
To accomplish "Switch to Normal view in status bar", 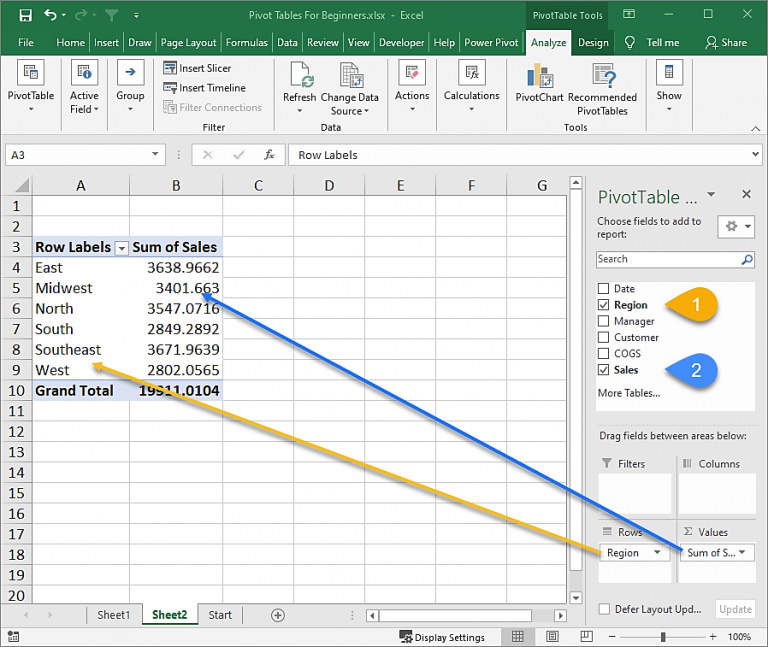I will (518, 636).
